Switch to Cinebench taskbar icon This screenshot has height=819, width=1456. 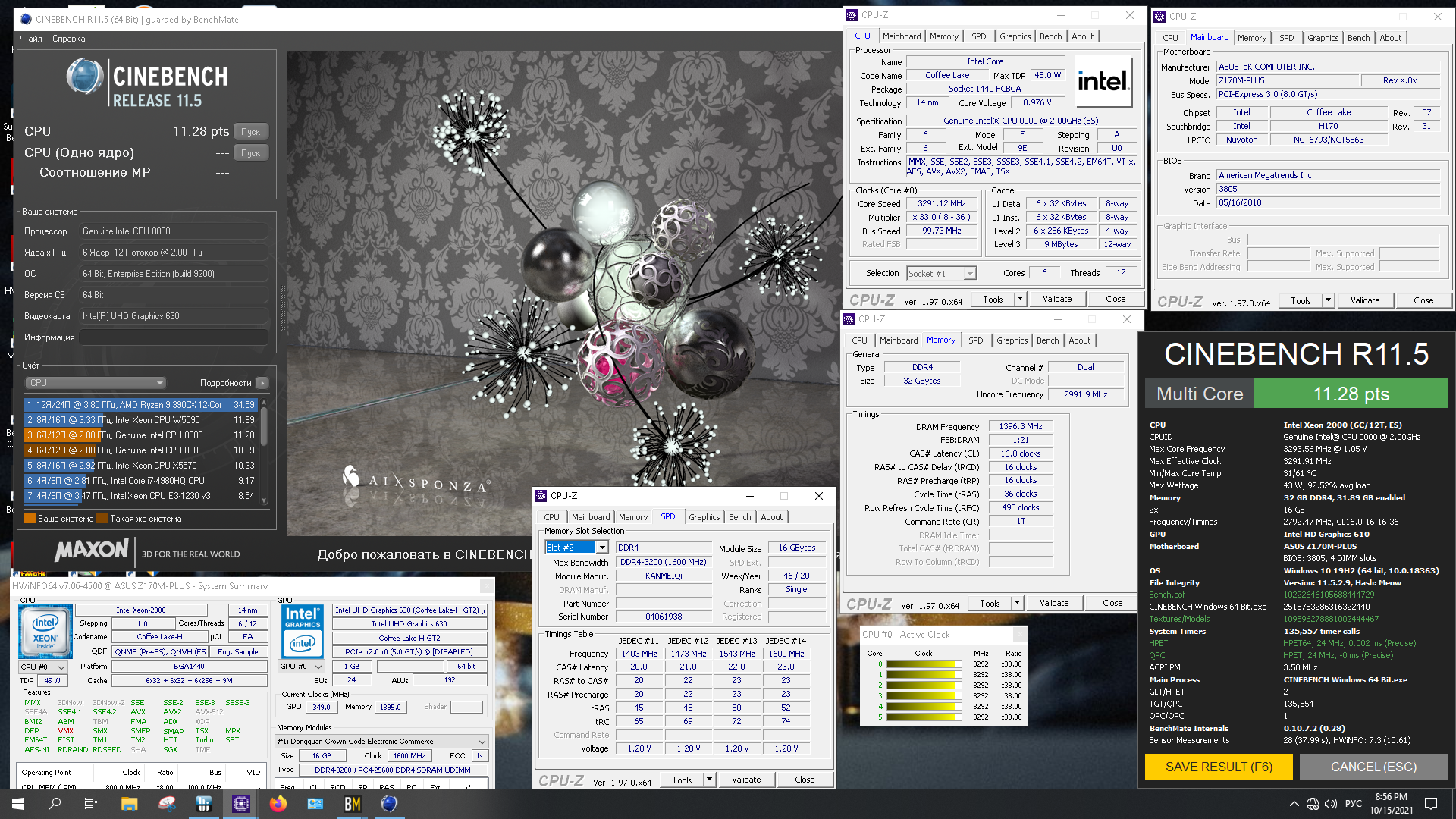(x=389, y=804)
